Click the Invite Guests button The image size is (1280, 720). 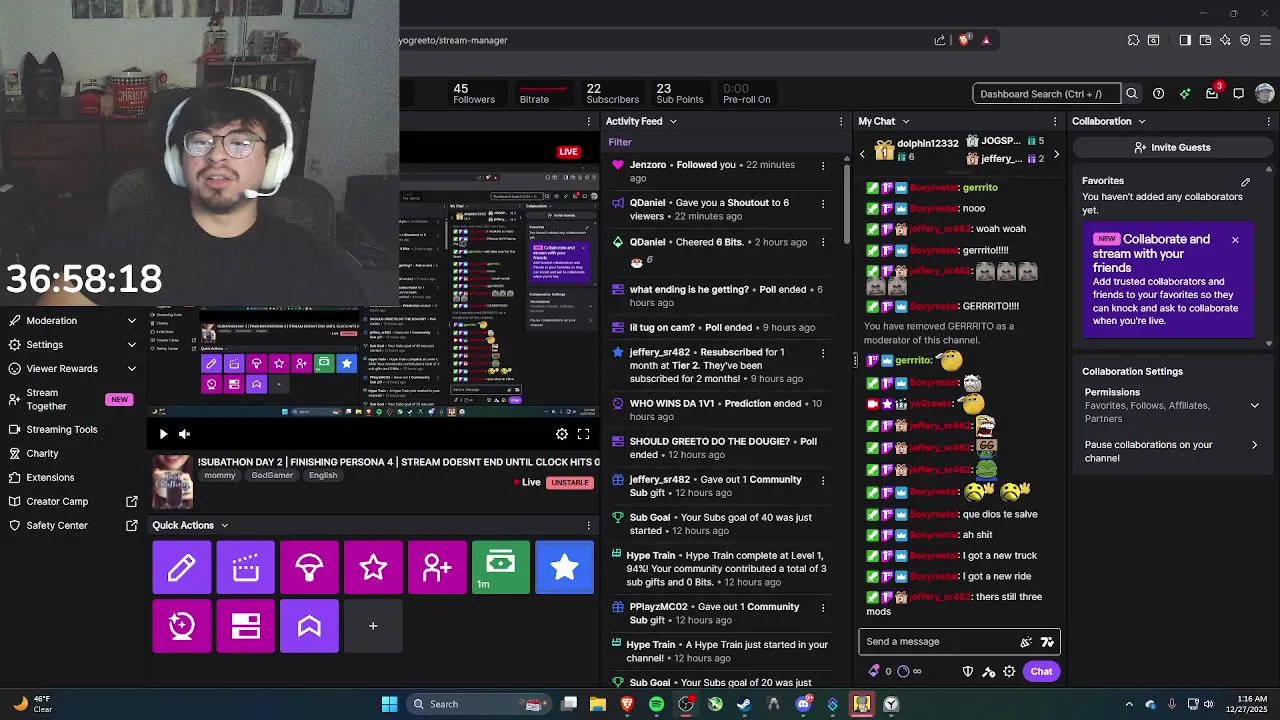click(x=1172, y=147)
